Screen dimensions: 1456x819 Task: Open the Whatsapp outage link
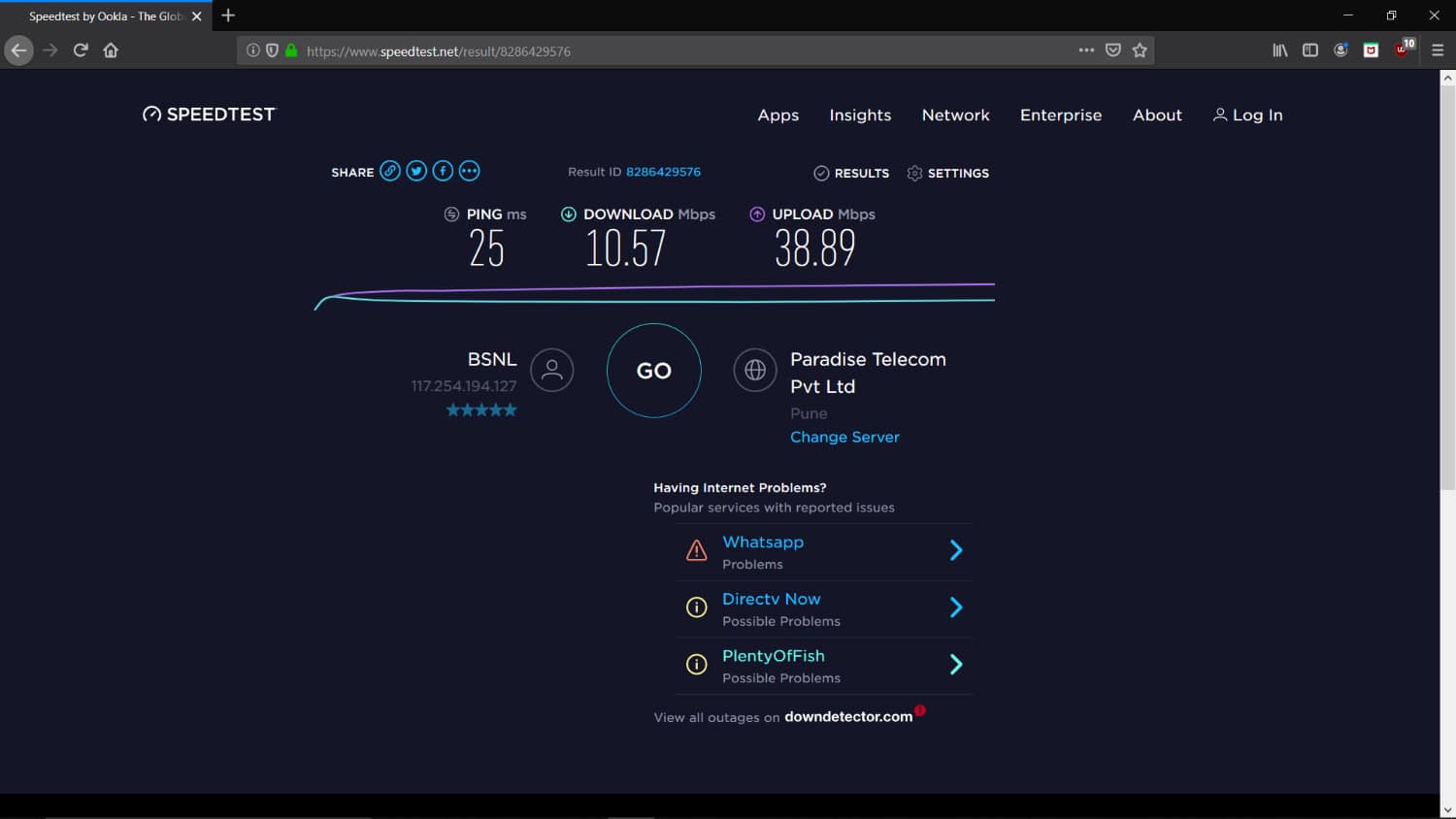(x=763, y=542)
